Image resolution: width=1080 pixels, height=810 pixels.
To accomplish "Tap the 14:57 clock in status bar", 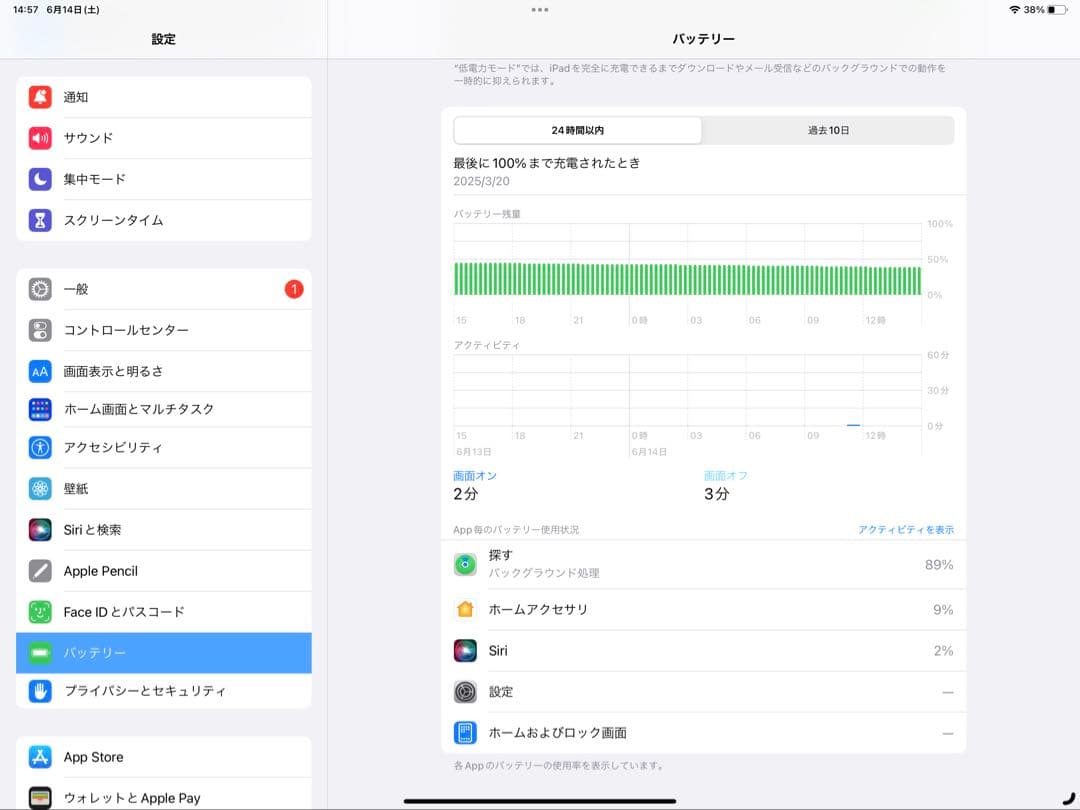I will click(25, 10).
